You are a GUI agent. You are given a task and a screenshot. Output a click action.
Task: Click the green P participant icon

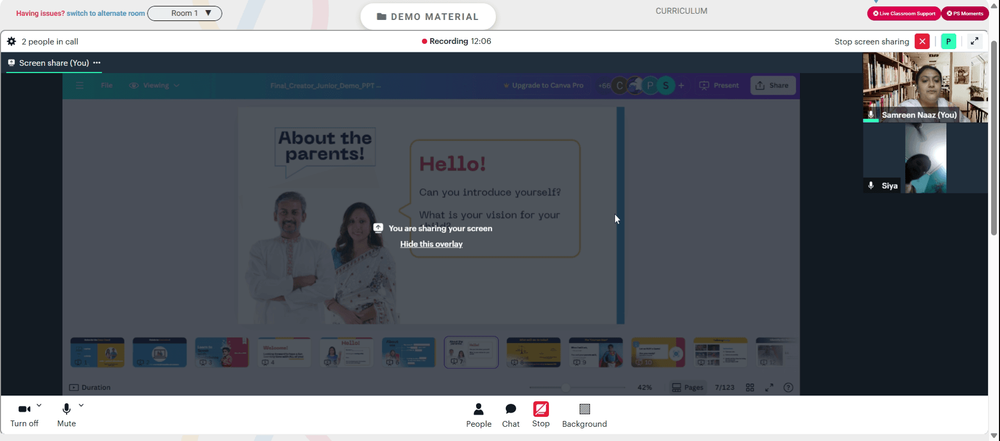[x=948, y=41]
